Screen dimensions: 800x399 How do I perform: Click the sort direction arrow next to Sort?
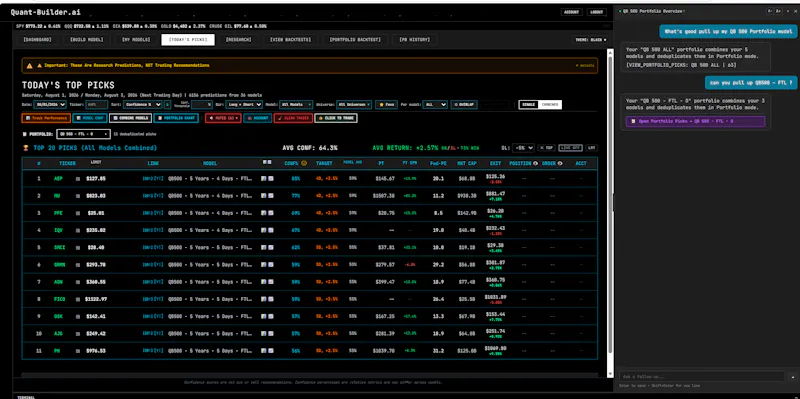click(167, 105)
